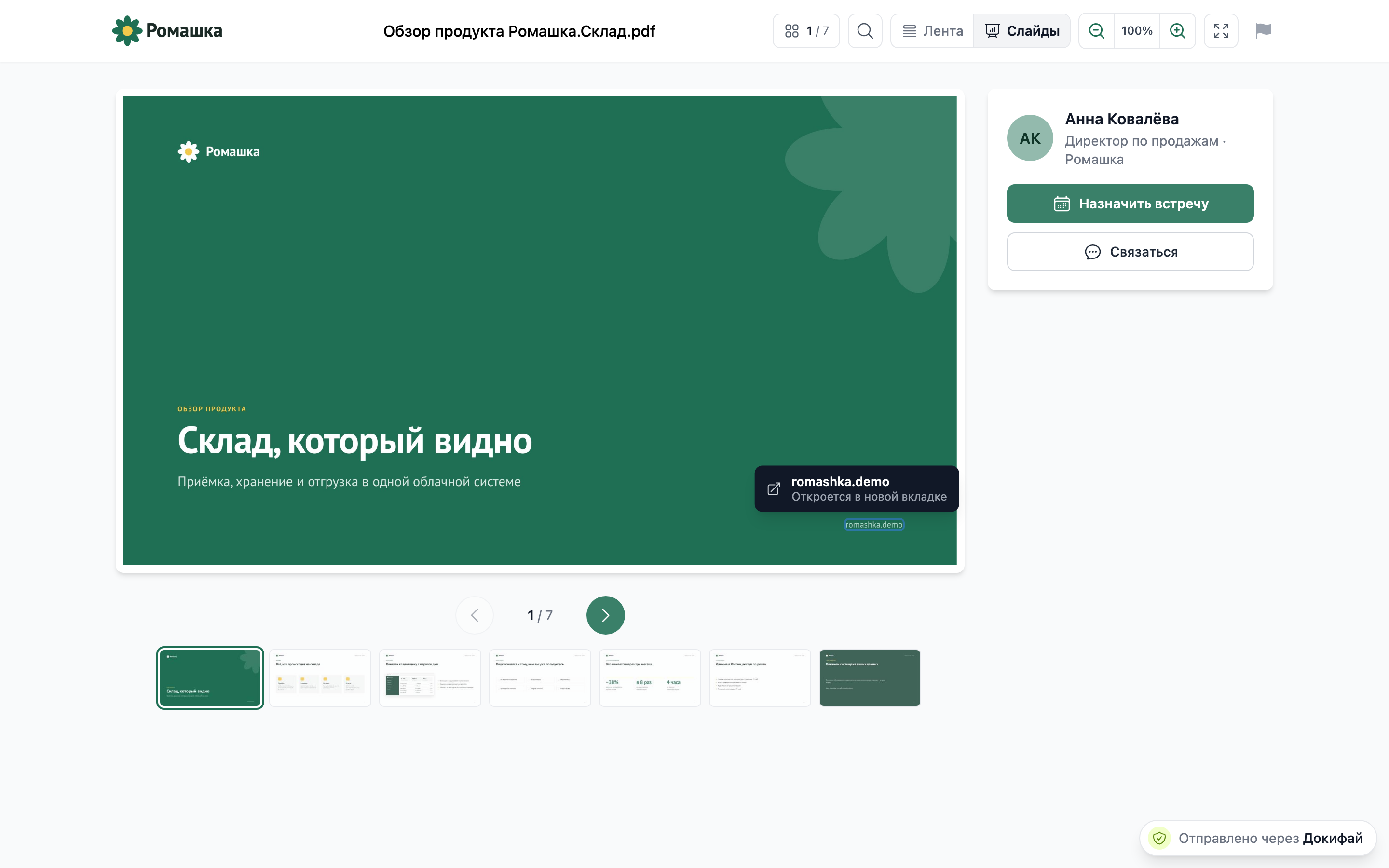1389x868 pixels.
Task: Click the 1 / 7 page counter below slide
Action: 540,615
